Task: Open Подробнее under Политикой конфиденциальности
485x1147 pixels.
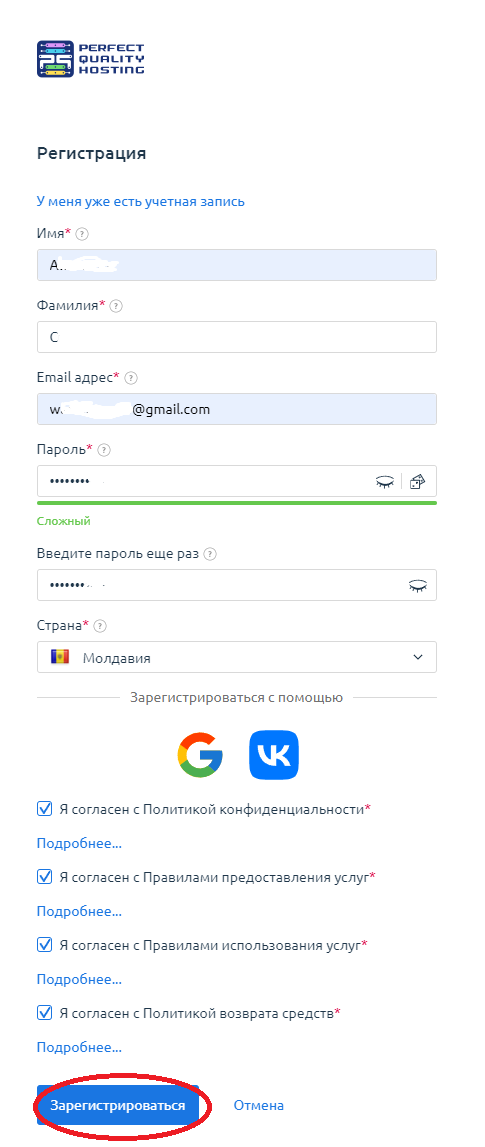Action: click(79, 843)
